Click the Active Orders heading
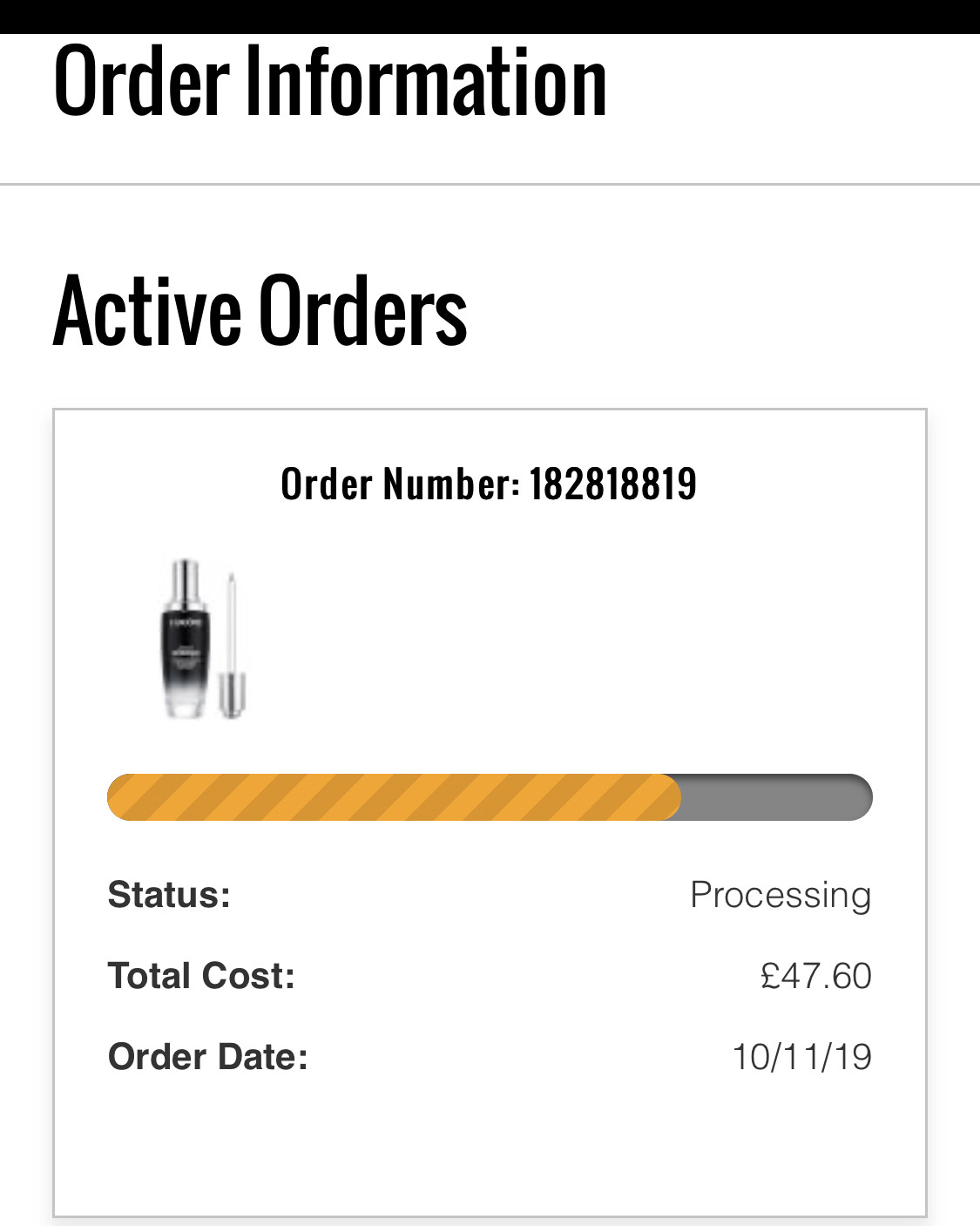The height and width of the screenshot is (1226, 980). click(260, 311)
